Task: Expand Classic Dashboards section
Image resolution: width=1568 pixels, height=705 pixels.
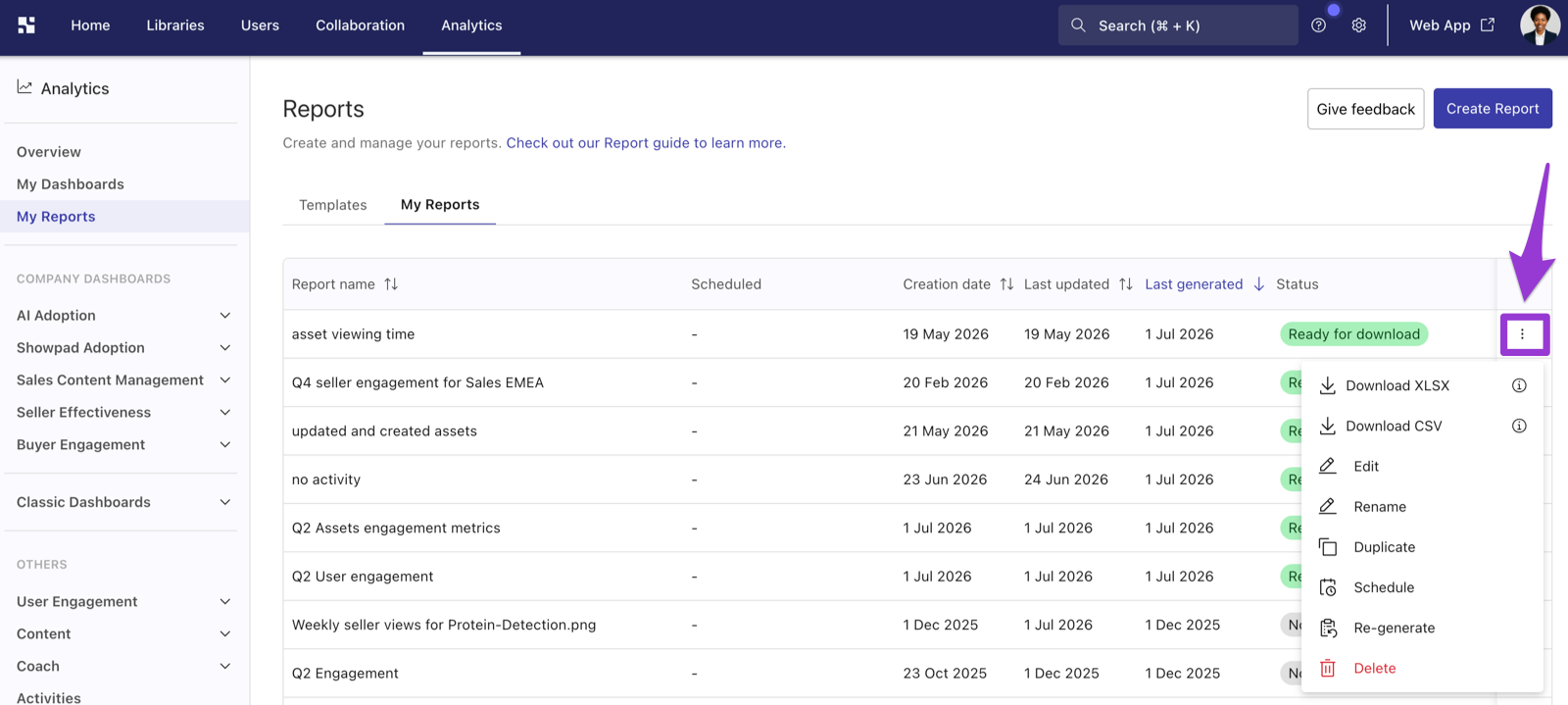Action: (124, 502)
